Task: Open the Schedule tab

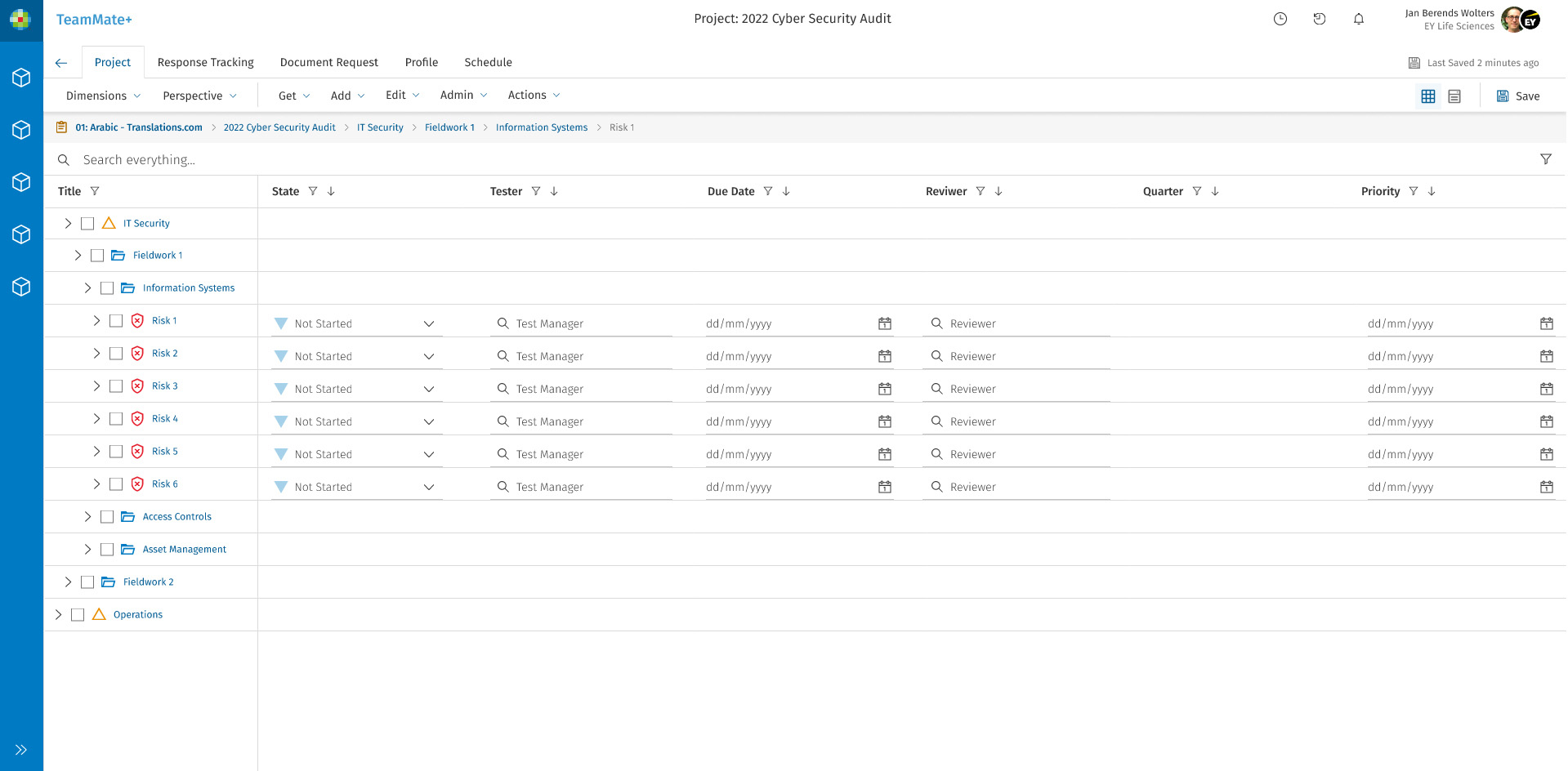Action: coord(488,62)
